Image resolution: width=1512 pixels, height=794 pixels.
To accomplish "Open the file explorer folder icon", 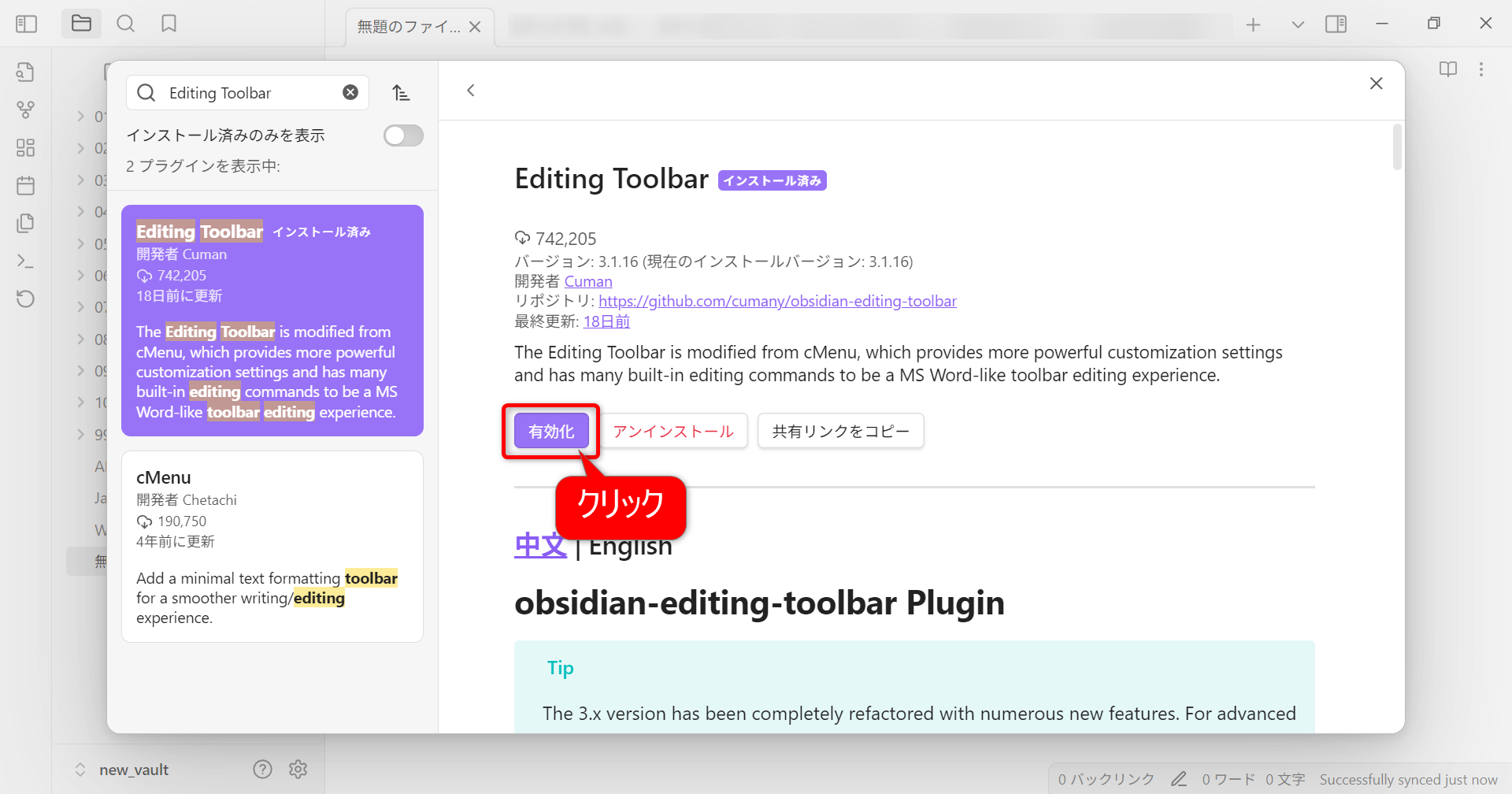I will click(81, 24).
